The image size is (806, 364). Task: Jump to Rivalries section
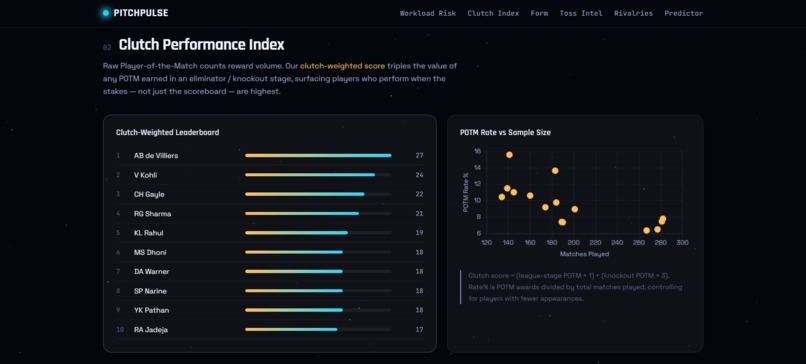coord(633,13)
